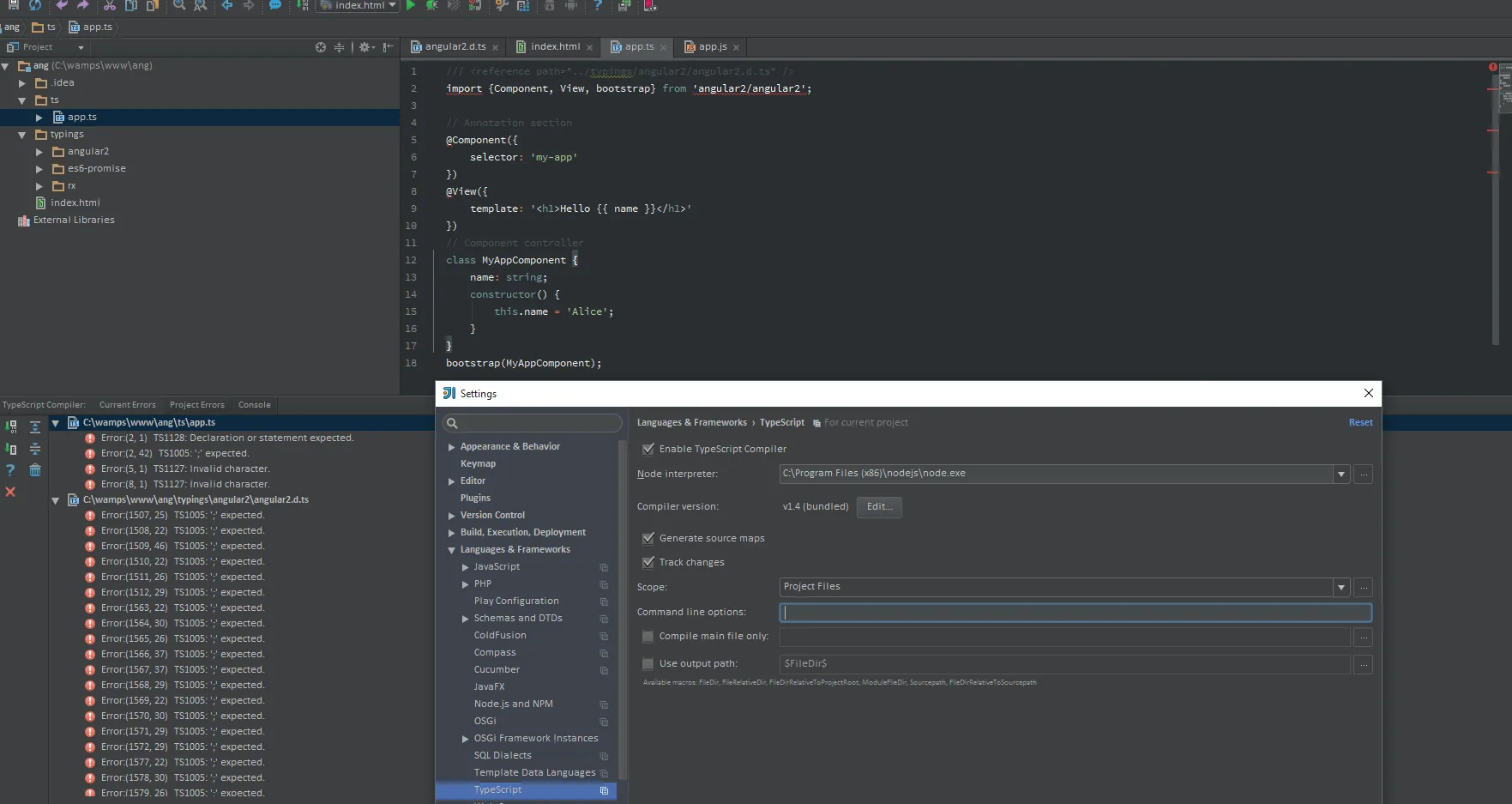Image resolution: width=1512 pixels, height=804 pixels.
Task: Click the Project panel gear settings icon
Action: click(x=364, y=47)
